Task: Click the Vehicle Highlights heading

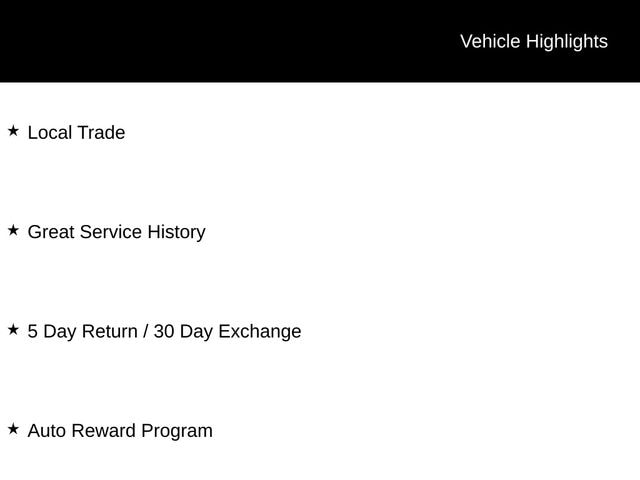Action: pyautogui.click(x=533, y=41)
